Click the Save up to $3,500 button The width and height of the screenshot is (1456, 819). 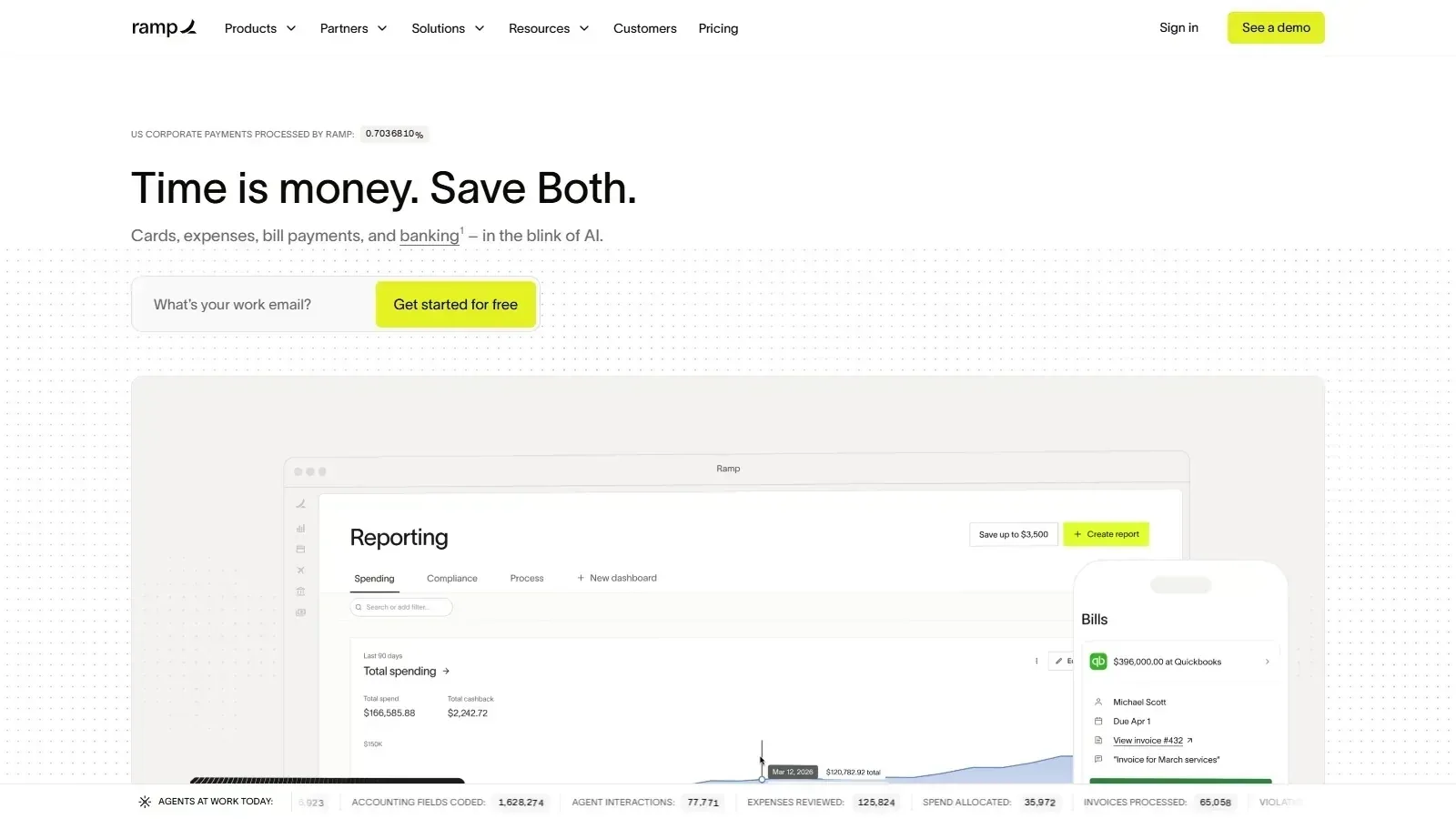(1014, 534)
